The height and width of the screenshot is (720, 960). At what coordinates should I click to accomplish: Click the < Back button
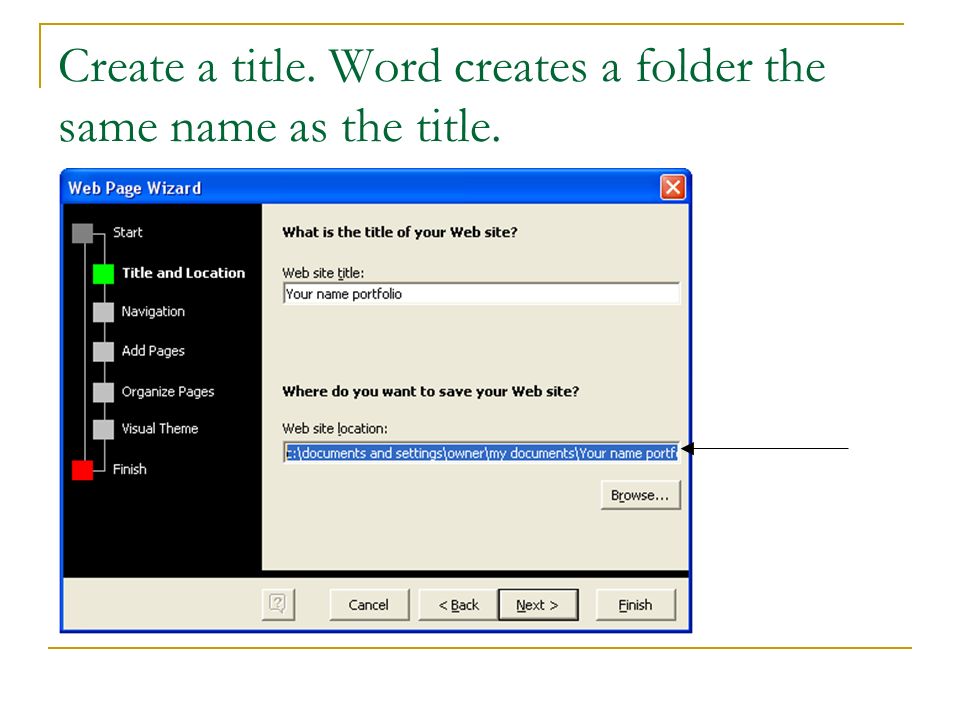(458, 605)
